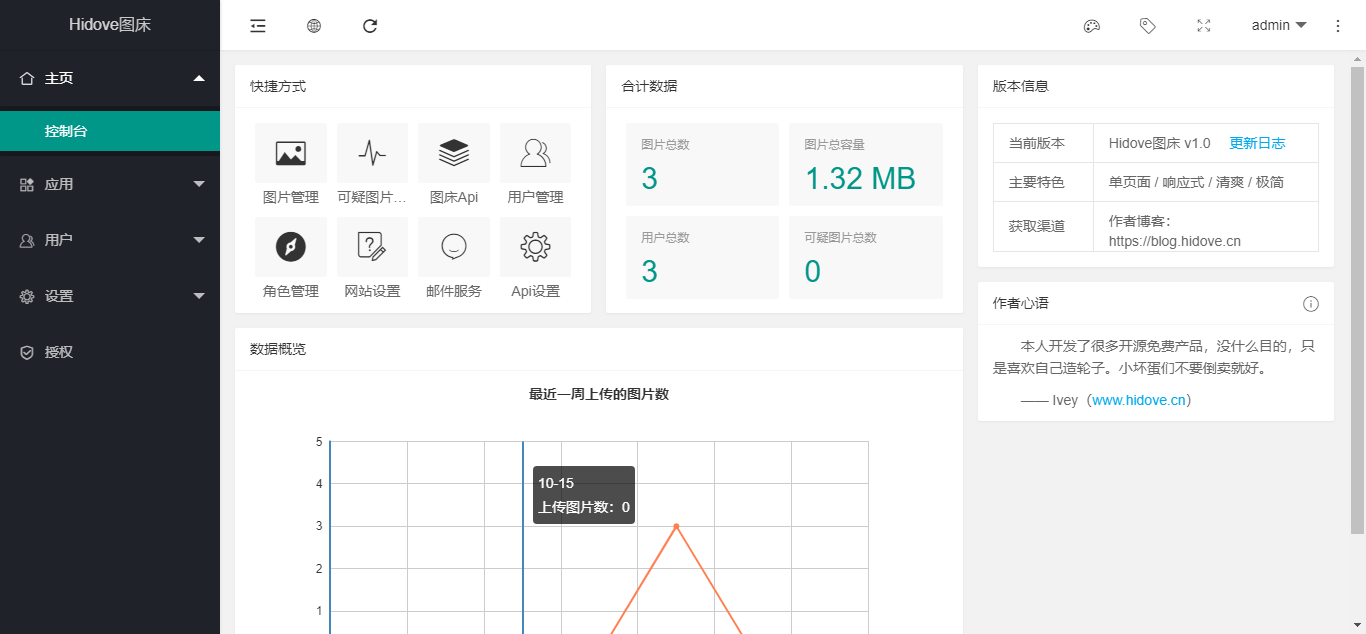This screenshot has height=634, width=1366.
Task: Open the admin account dropdown
Action: [1278, 25]
